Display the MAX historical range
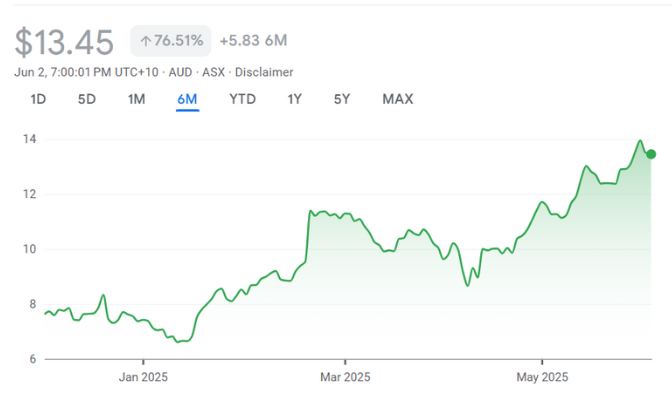The height and width of the screenshot is (400, 672). click(x=397, y=99)
